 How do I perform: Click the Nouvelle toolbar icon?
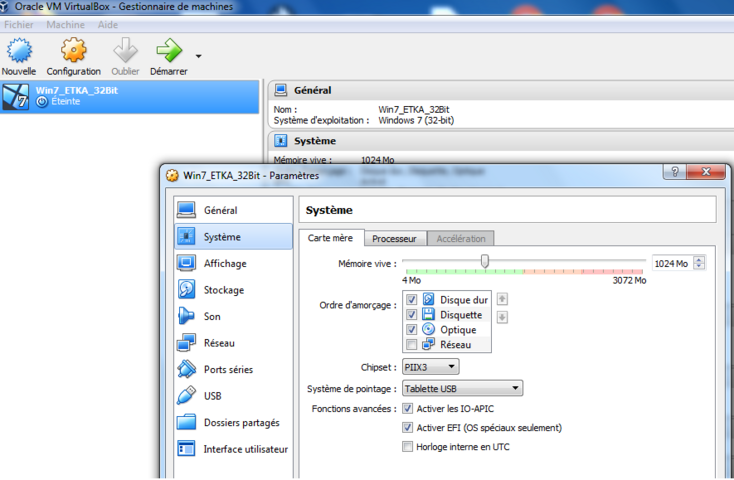(19, 51)
